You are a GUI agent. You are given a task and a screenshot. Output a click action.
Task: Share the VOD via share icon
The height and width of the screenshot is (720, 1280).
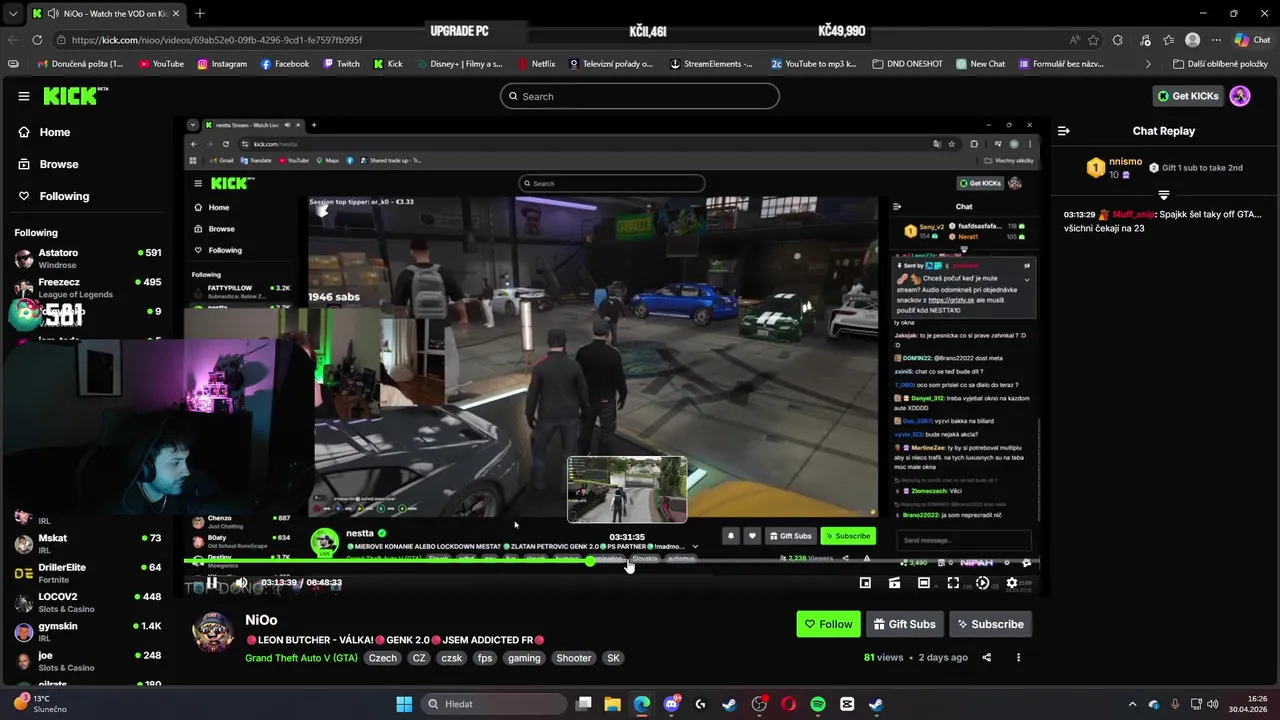[x=987, y=657]
